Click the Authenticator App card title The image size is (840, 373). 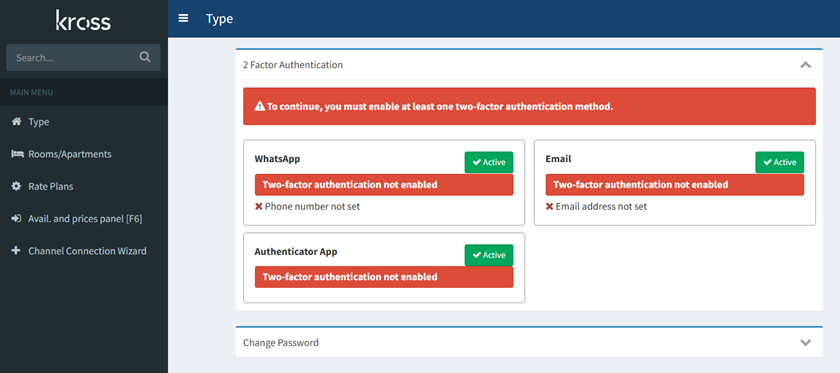[x=296, y=251]
